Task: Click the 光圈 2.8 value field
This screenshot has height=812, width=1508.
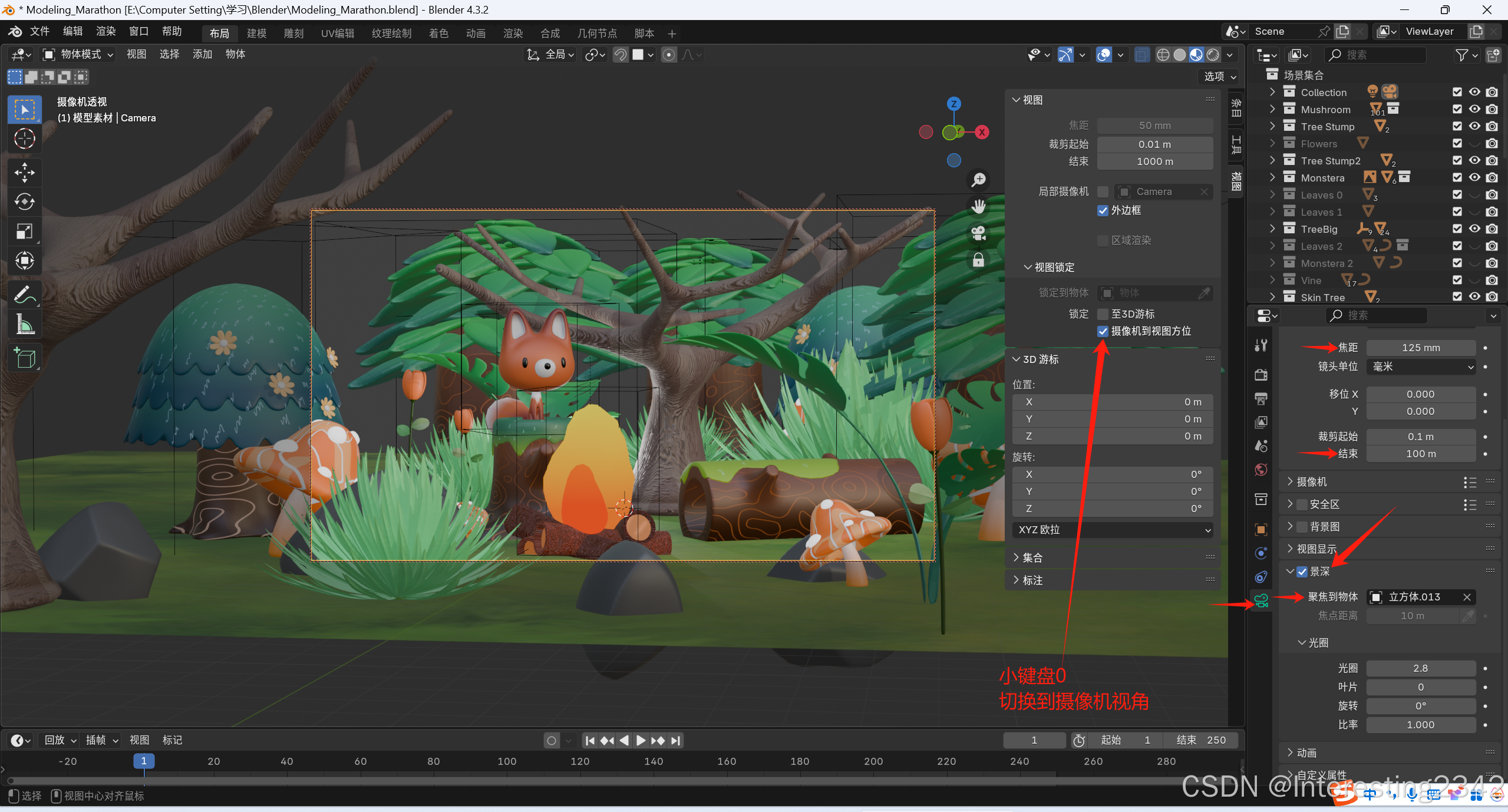Action: click(1420, 668)
